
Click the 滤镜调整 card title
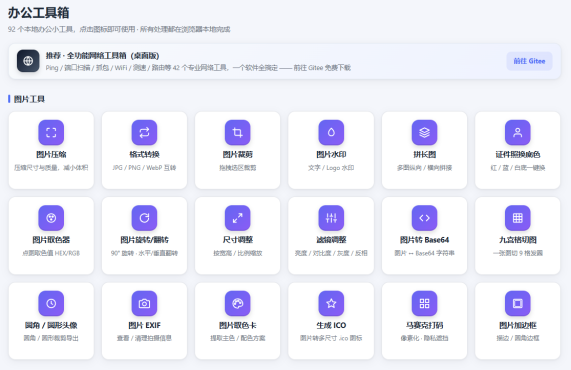(x=331, y=240)
